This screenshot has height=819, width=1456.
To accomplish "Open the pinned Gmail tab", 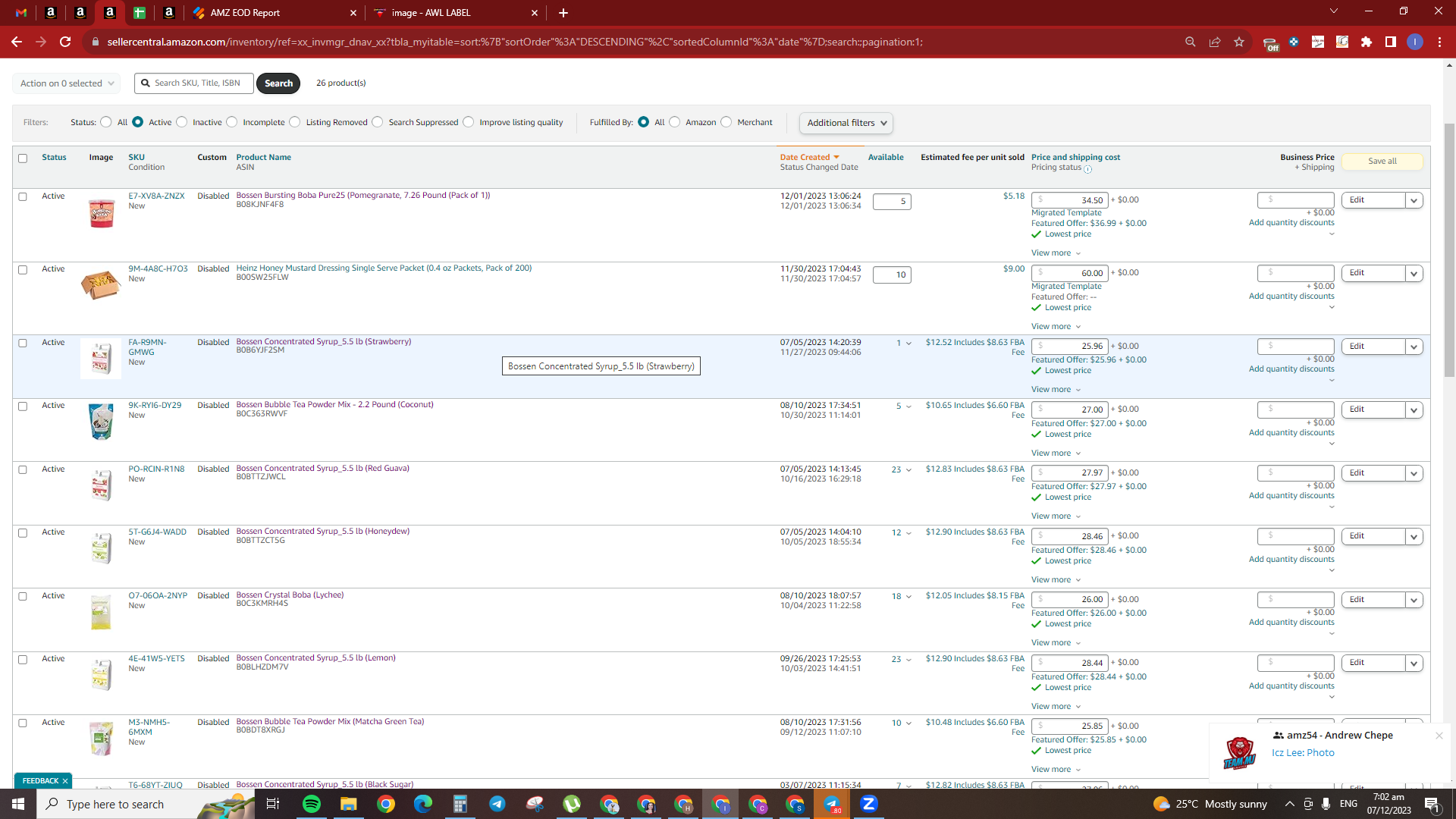I will (21, 13).
